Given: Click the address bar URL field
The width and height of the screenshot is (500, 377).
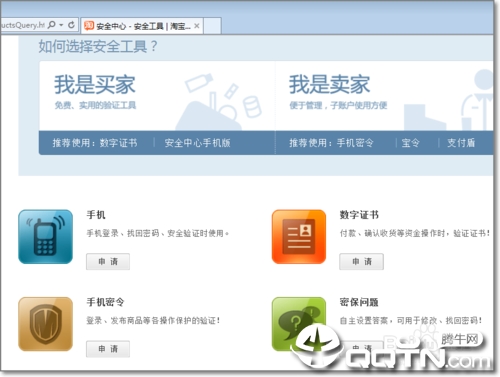Looking at the screenshot, I should [x=23, y=25].
